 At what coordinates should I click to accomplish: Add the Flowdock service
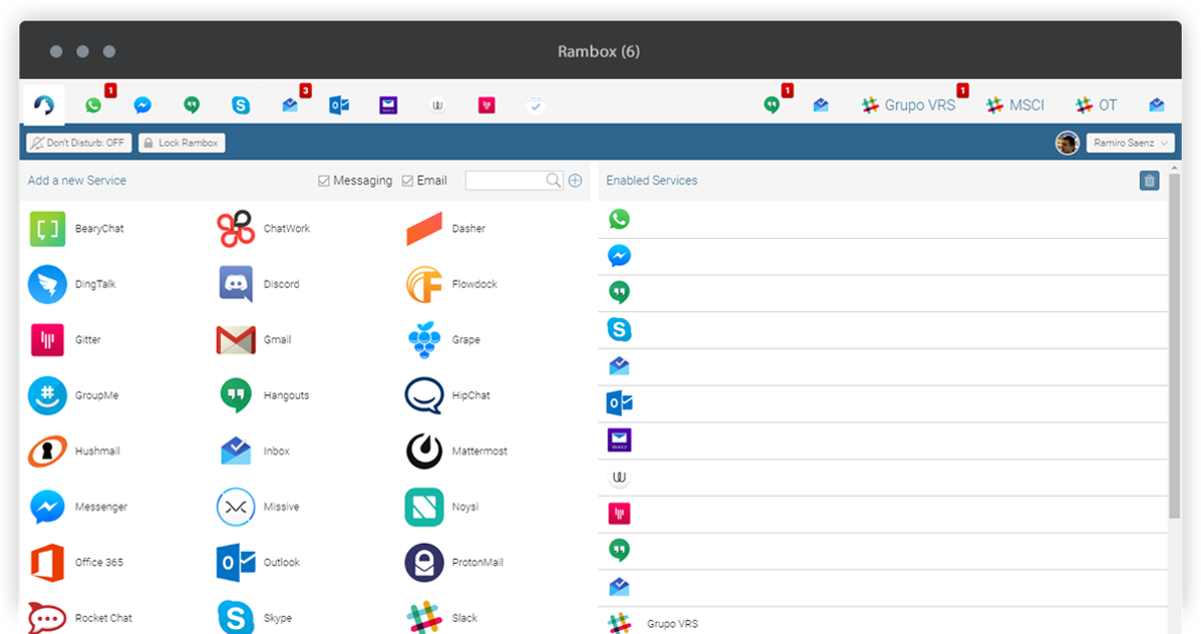click(450, 285)
